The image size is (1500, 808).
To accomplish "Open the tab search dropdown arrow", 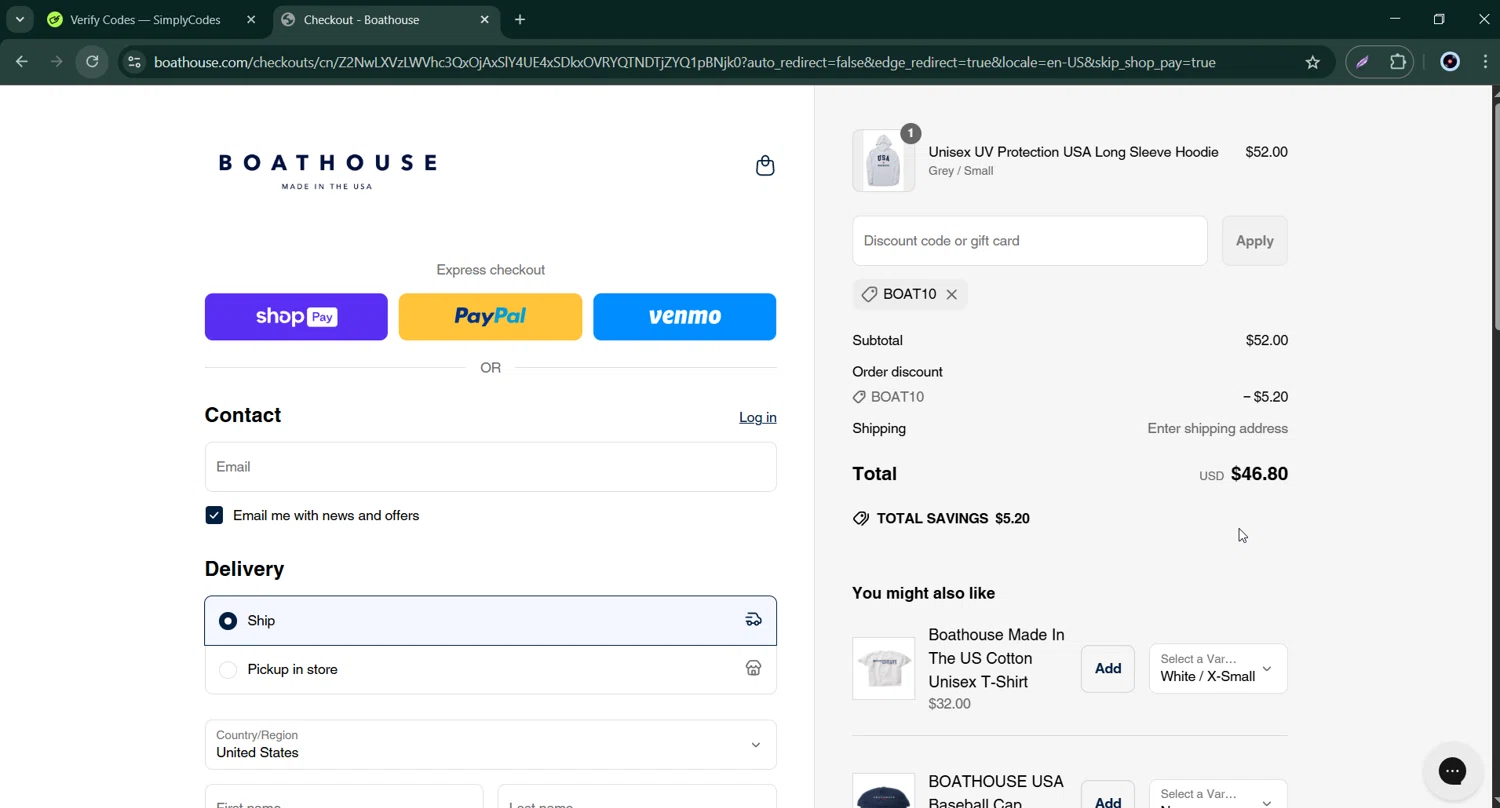I will pos(19,19).
